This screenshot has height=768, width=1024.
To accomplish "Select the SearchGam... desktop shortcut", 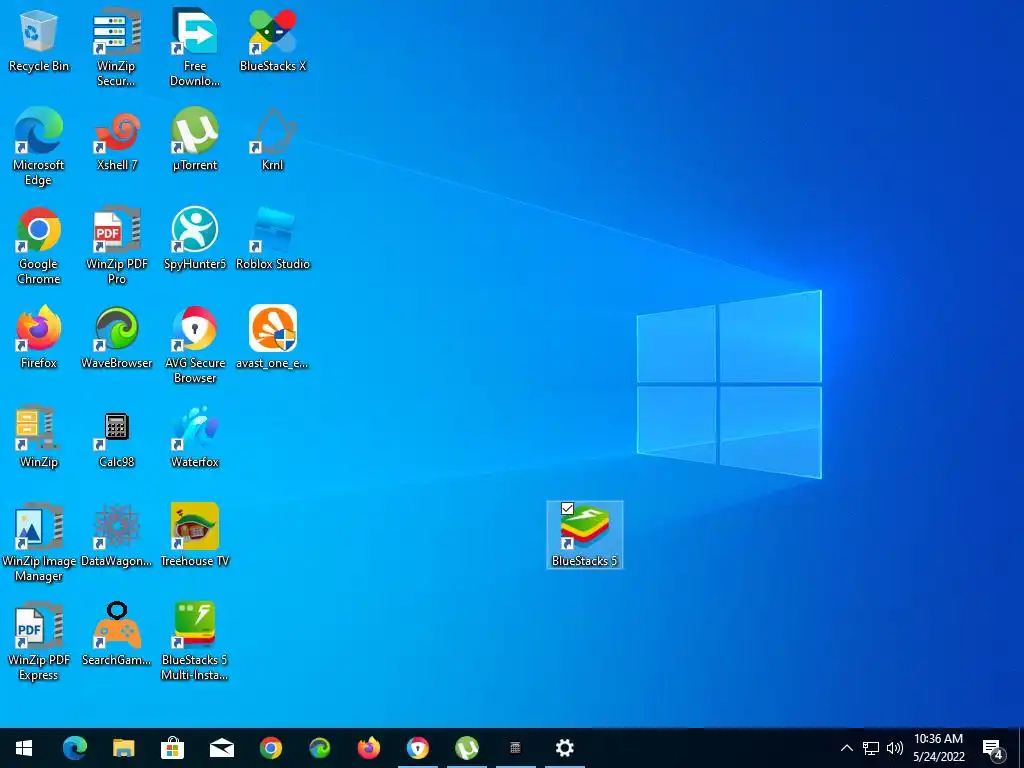I will point(116,633).
